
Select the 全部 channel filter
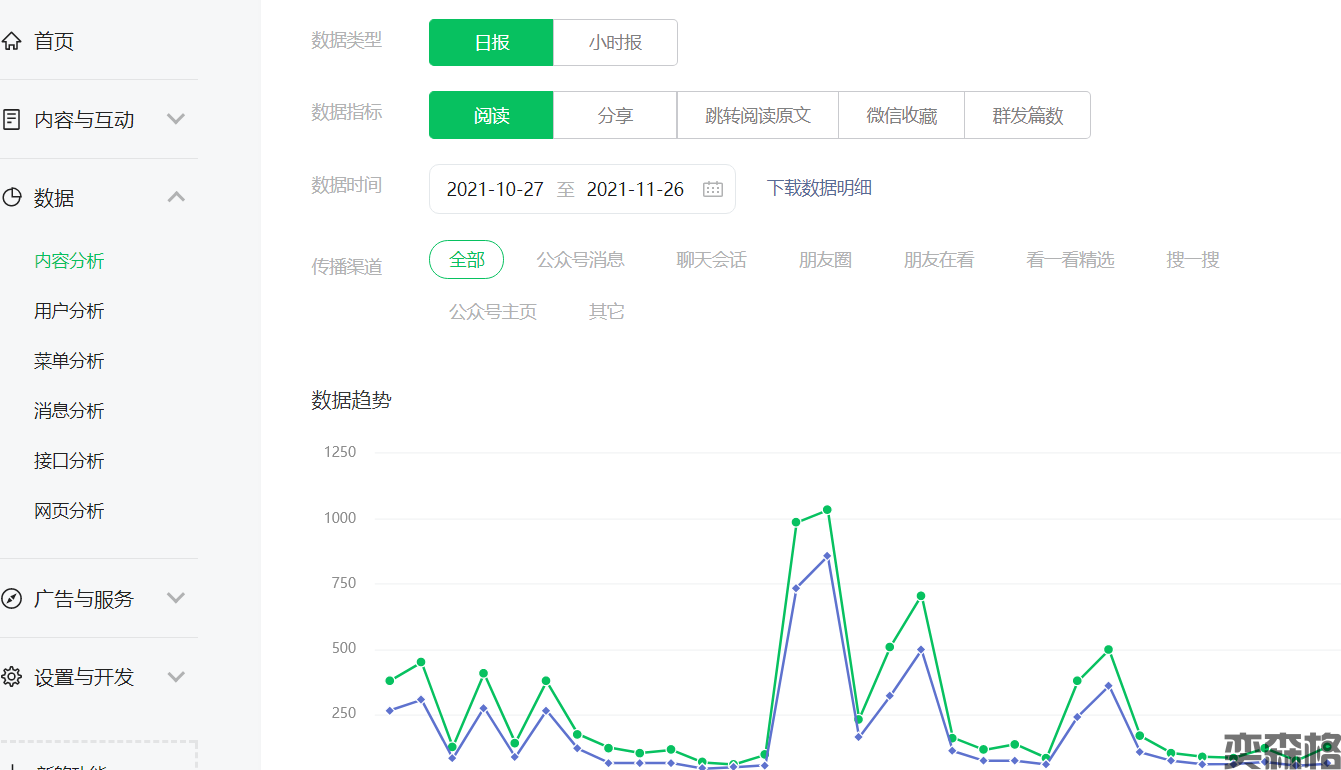(x=466, y=260)
